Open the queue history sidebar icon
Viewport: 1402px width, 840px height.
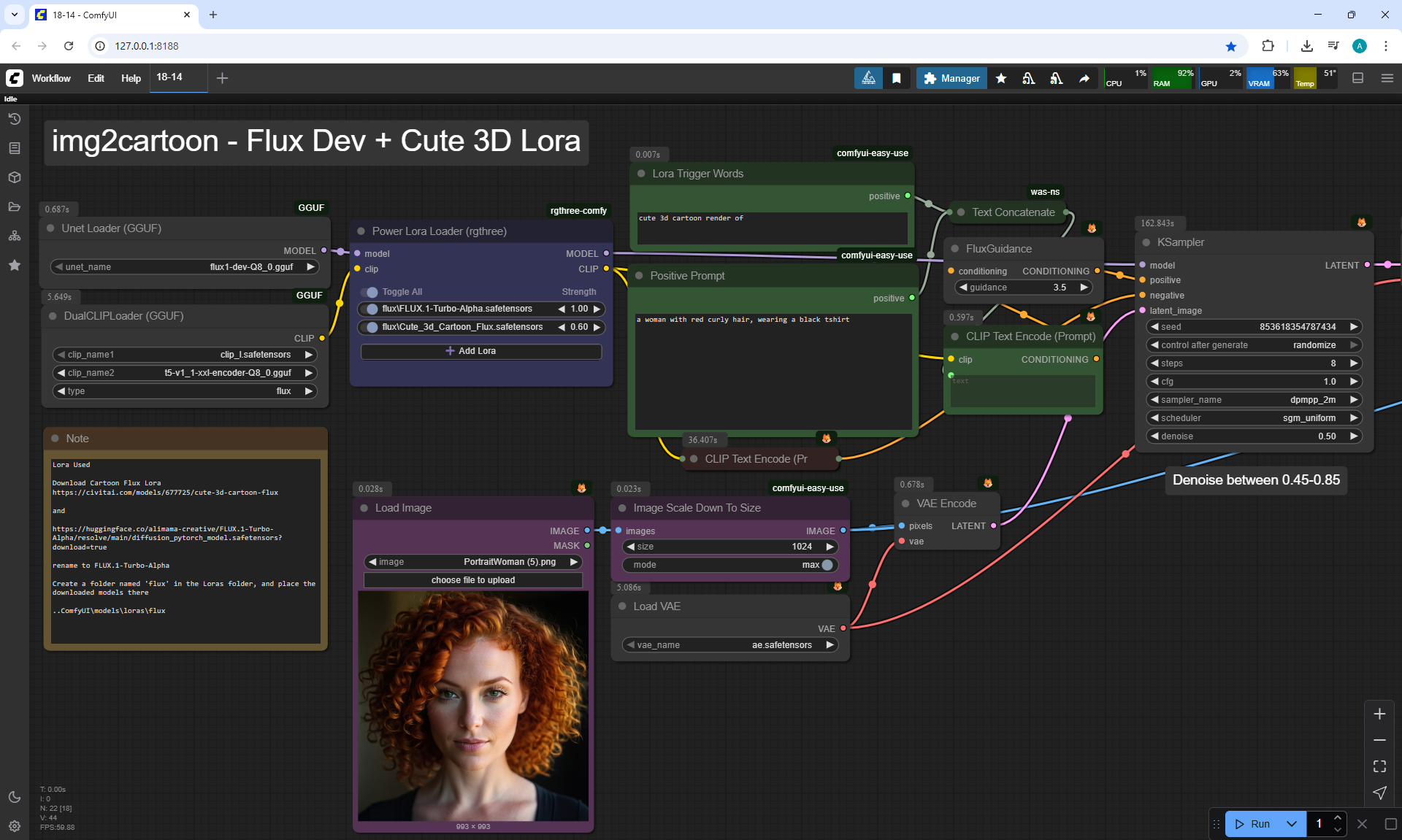point(15,119)
